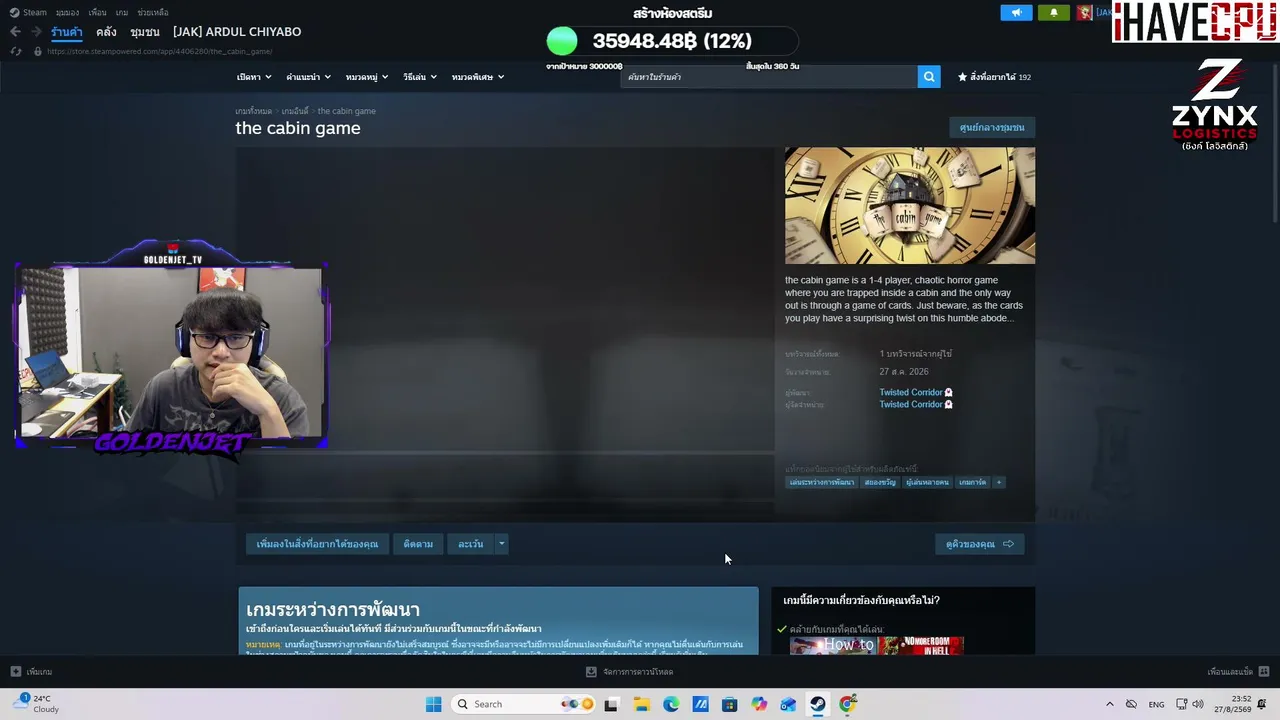Open Microsoft Edge from the taskbar
1280x720 pixels.
click(x=671, y=704)
